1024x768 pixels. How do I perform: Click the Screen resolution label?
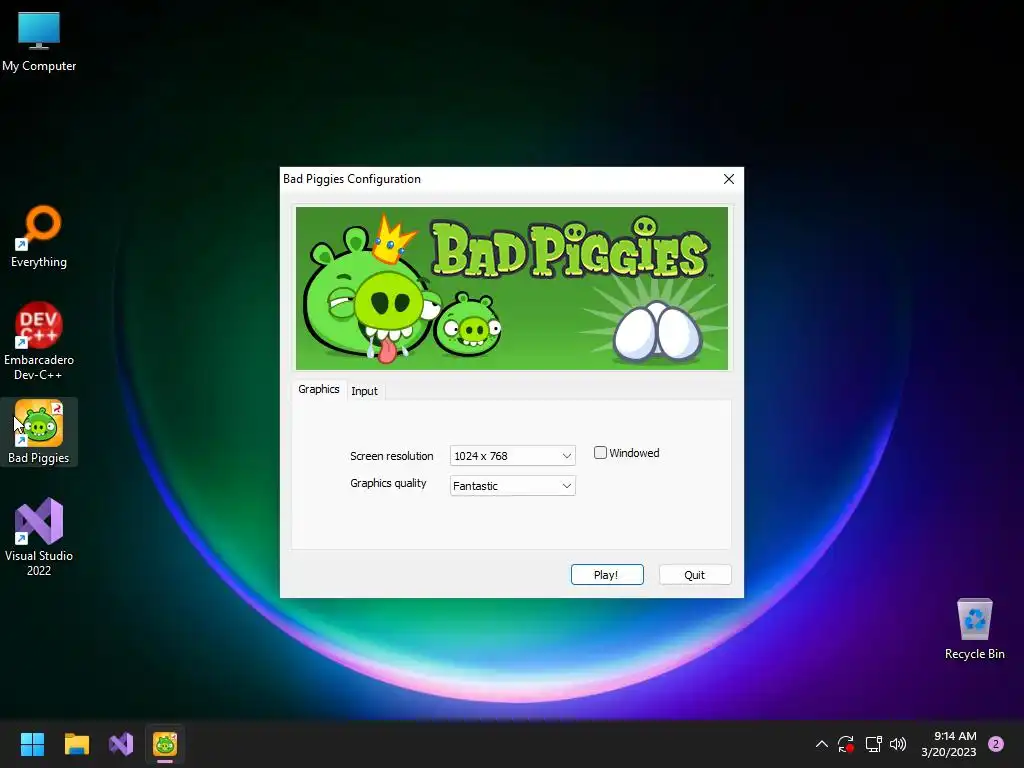tap(392, 456)
